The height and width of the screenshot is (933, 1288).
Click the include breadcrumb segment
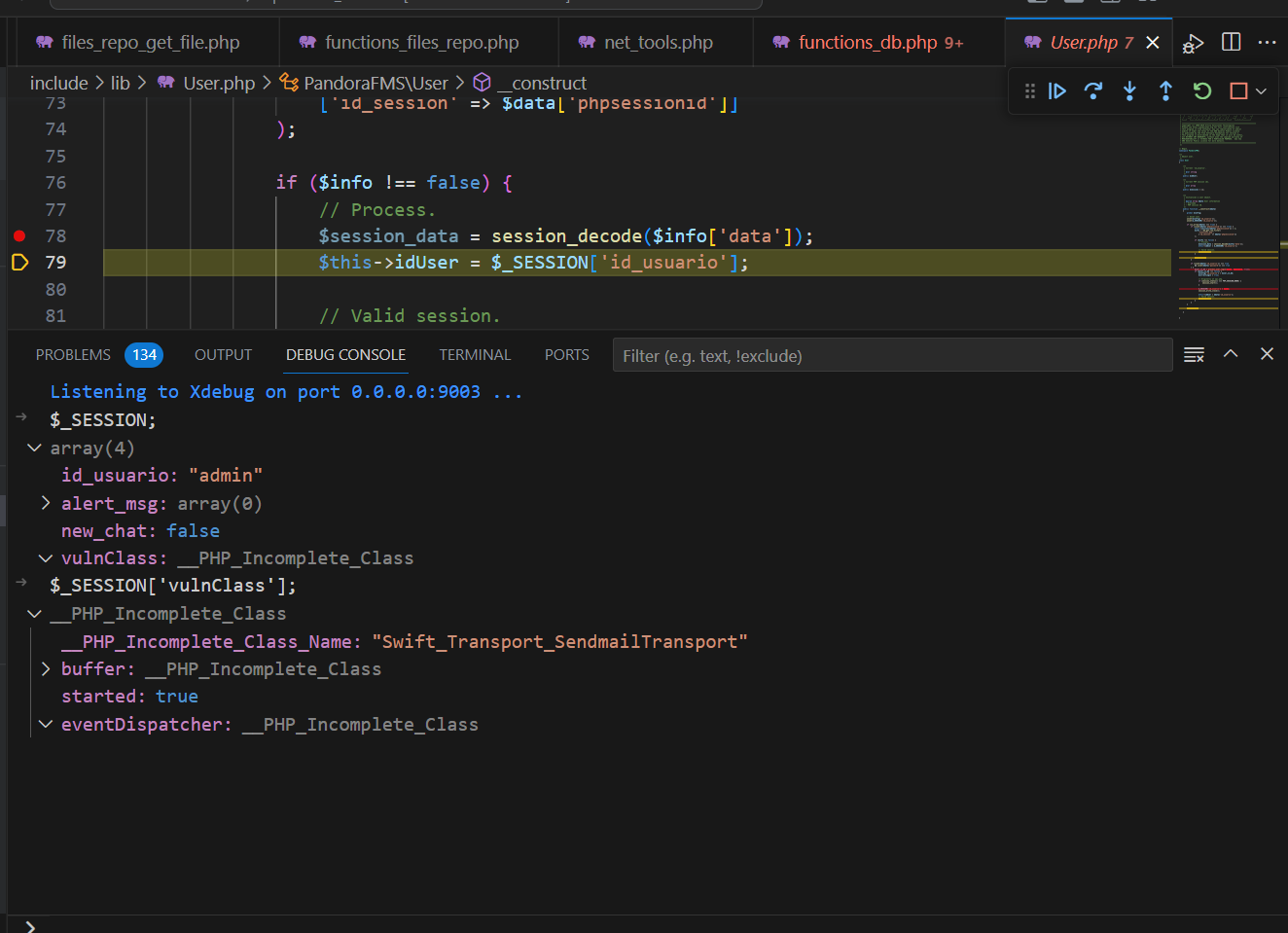58,84
